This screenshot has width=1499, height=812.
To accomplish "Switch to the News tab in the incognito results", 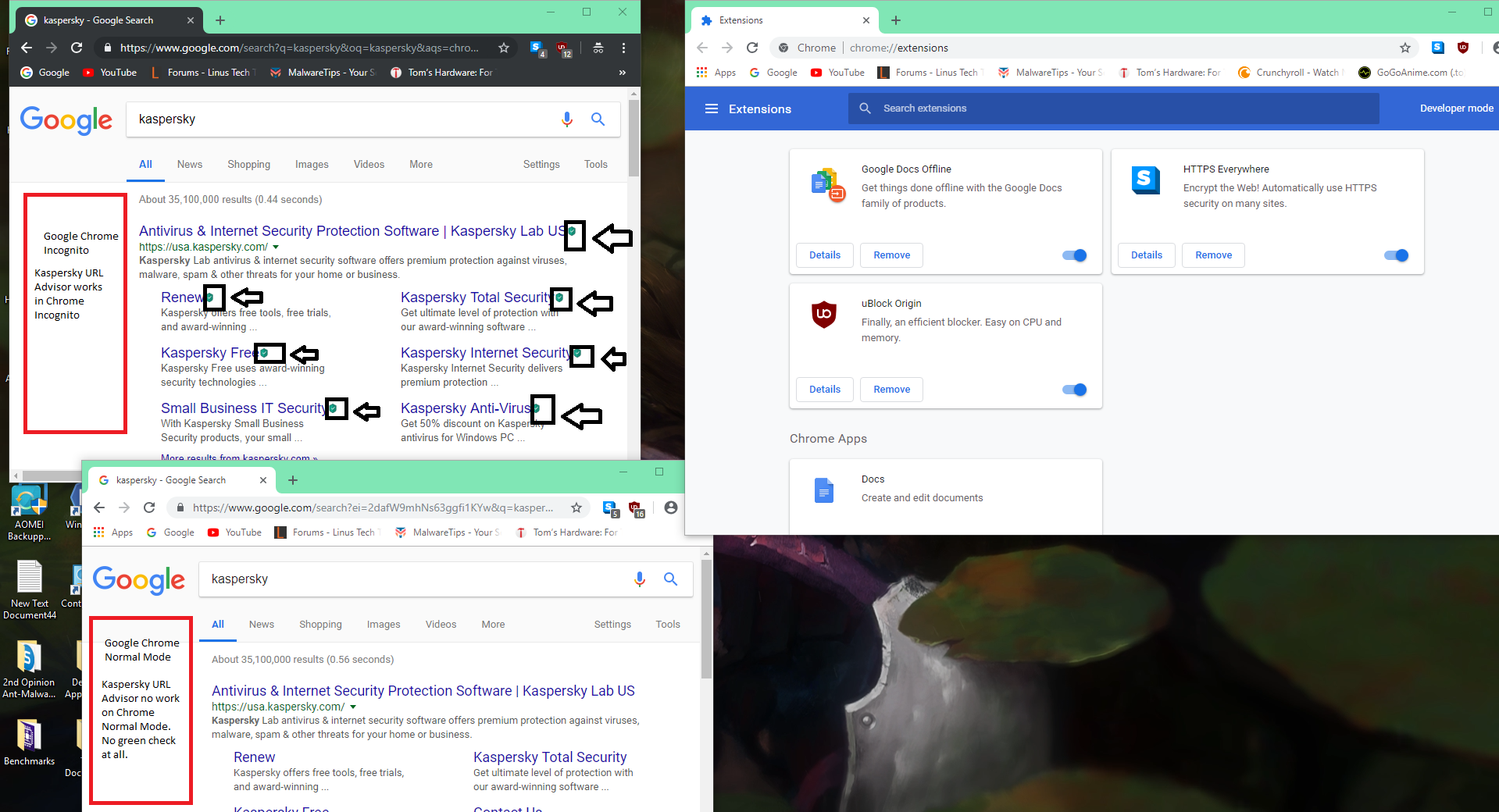I will [190, 164].
